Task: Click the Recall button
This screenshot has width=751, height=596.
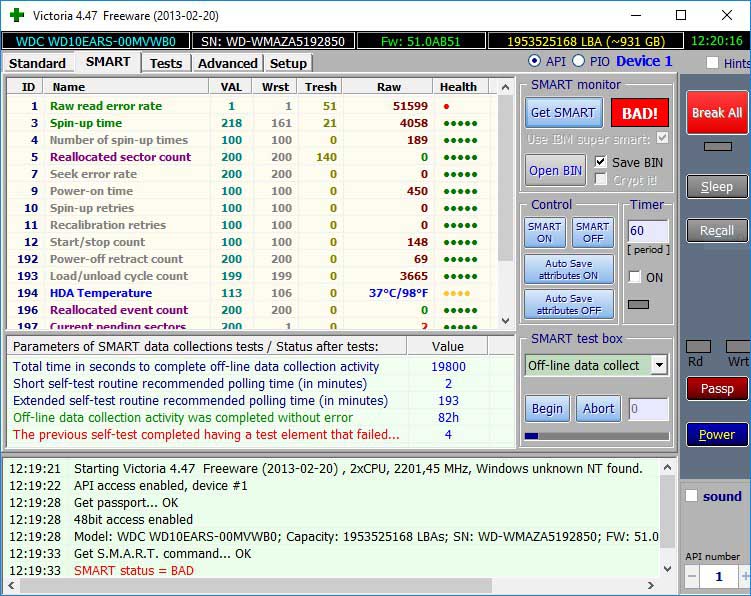Action: 717,230
